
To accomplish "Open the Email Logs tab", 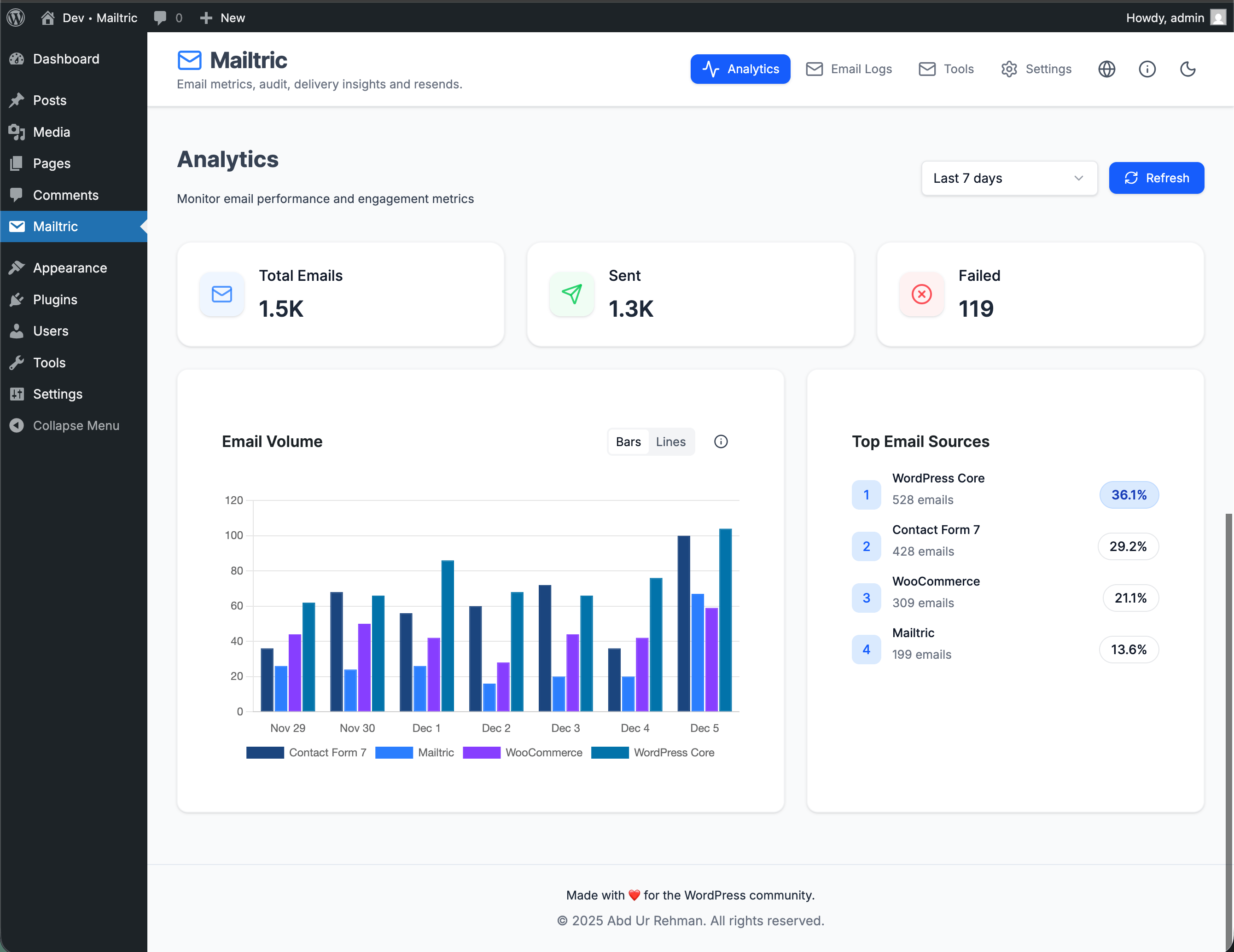I will [849, 69].
